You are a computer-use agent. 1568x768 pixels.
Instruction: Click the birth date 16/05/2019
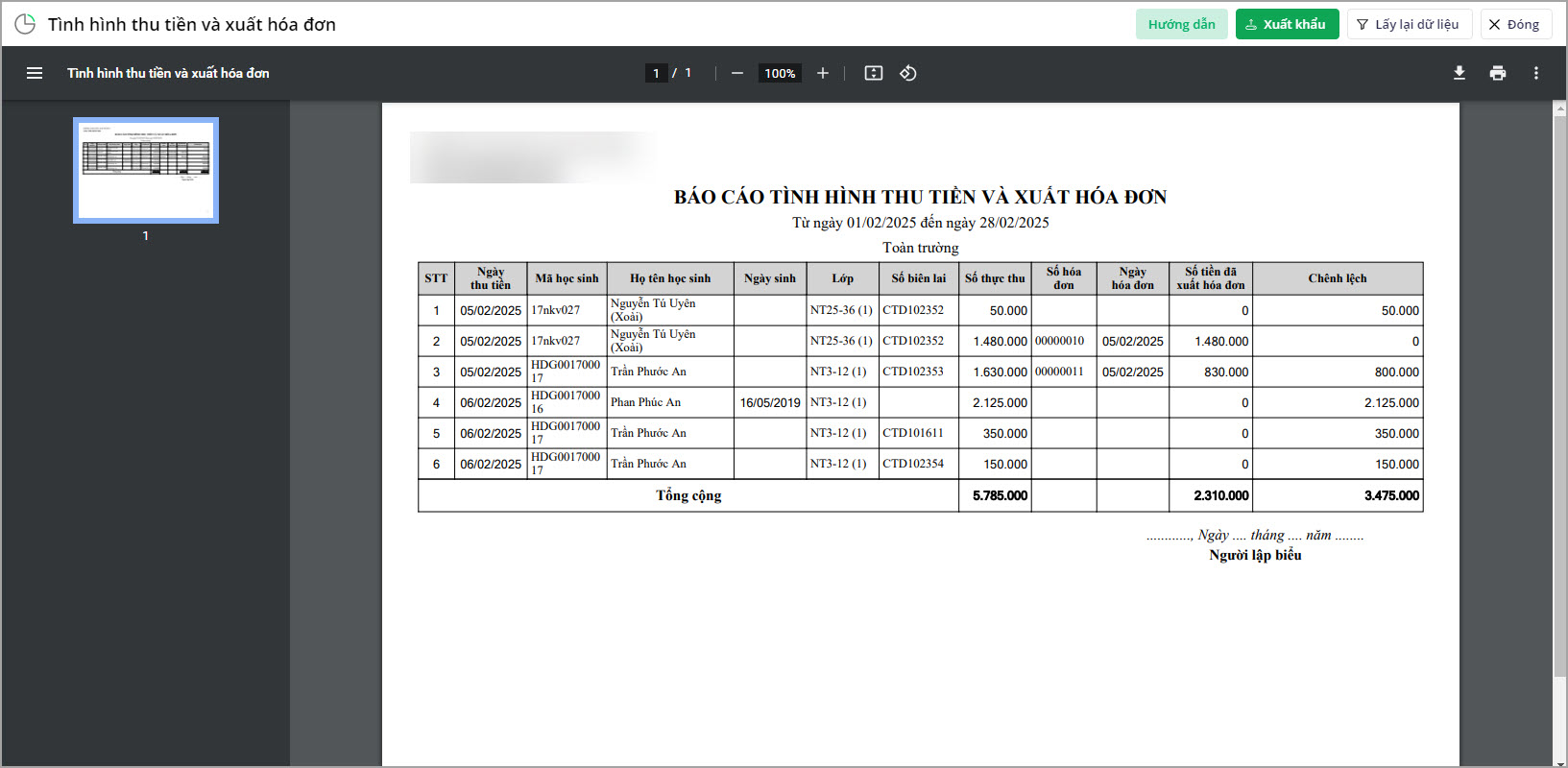[x=770, y=403]
